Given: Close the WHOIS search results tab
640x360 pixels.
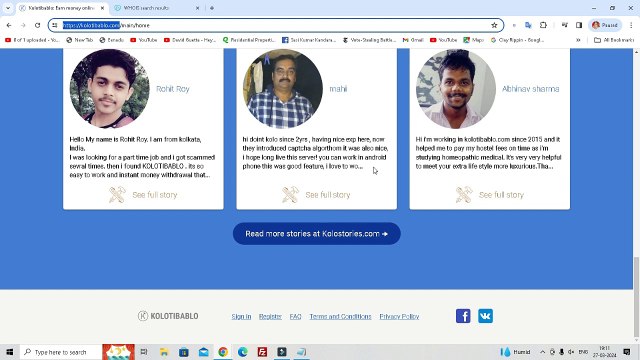Looking at the screenshot, I should click(x=198, y=8).
